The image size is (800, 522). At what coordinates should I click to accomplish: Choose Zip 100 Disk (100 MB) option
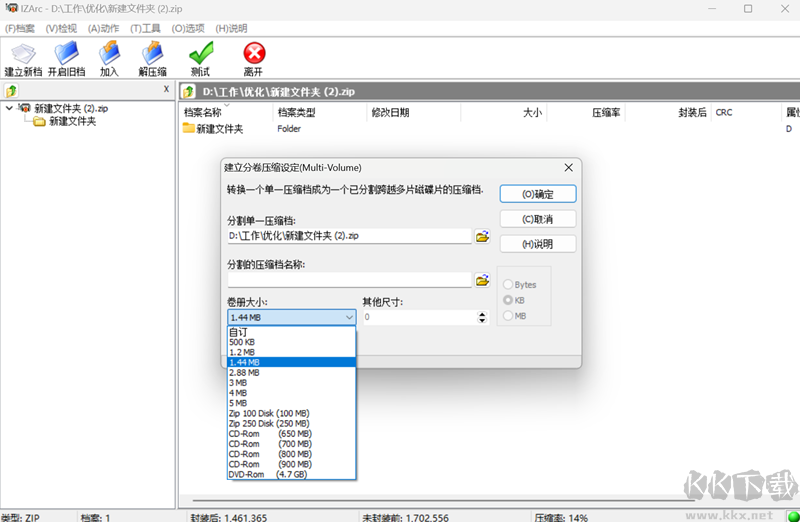tap(291, 413)
